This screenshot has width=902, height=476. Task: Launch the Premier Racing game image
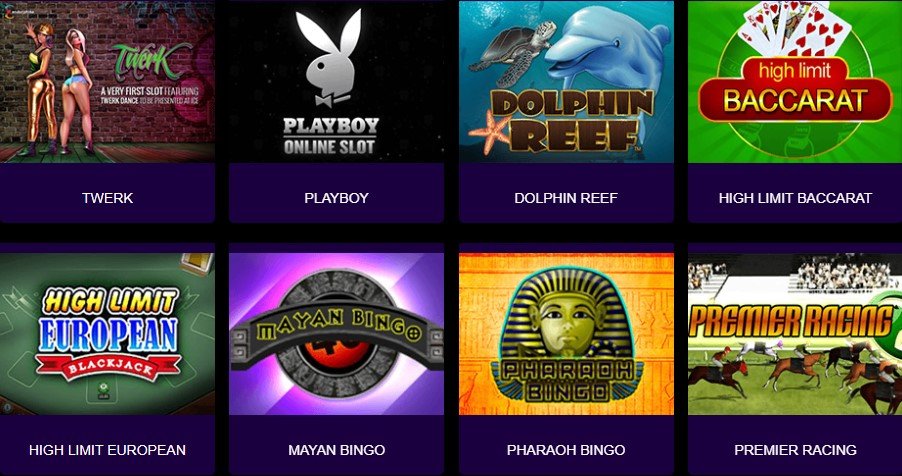[x=795, y=334]
